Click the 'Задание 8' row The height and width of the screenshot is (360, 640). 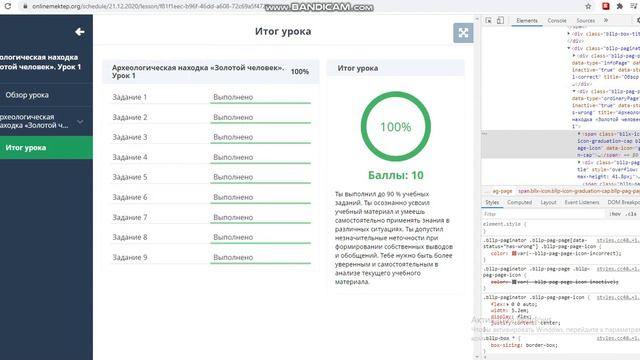coord(211,237)
